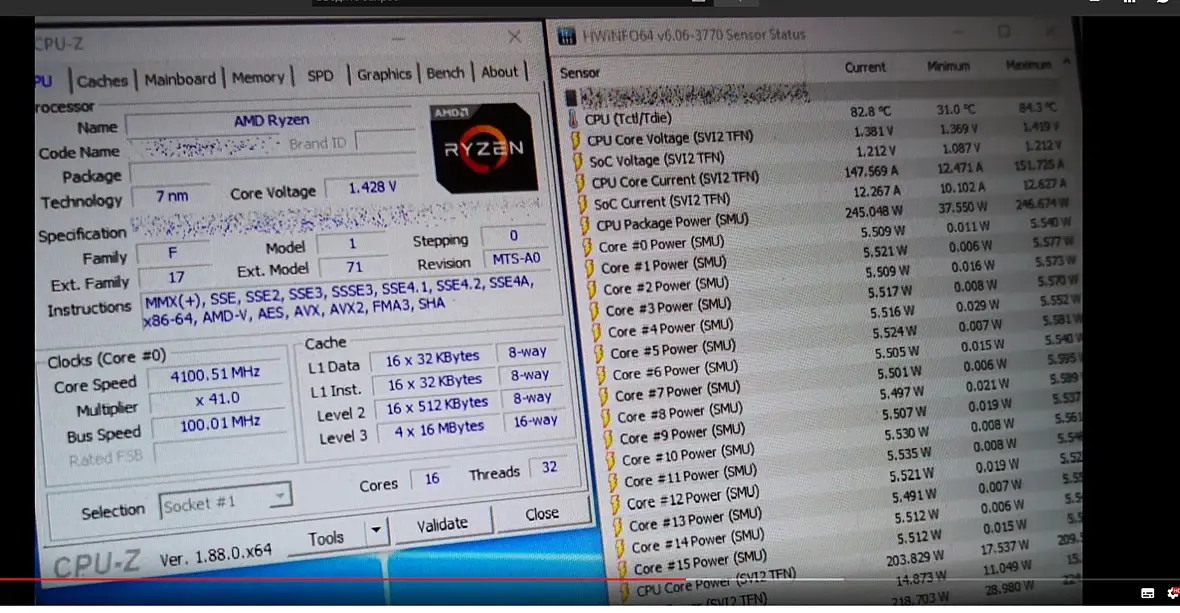Click the lightning icon of Core #14 Power
Screen dimensions: 1180x613
coord(620,547)
